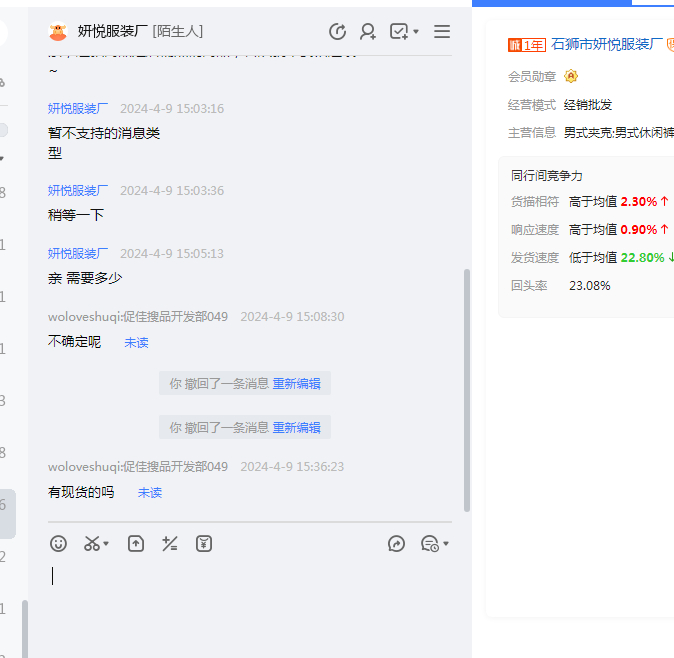
Task: Click first 重新编辑 link to re-edit message
Action: [296, 383]
